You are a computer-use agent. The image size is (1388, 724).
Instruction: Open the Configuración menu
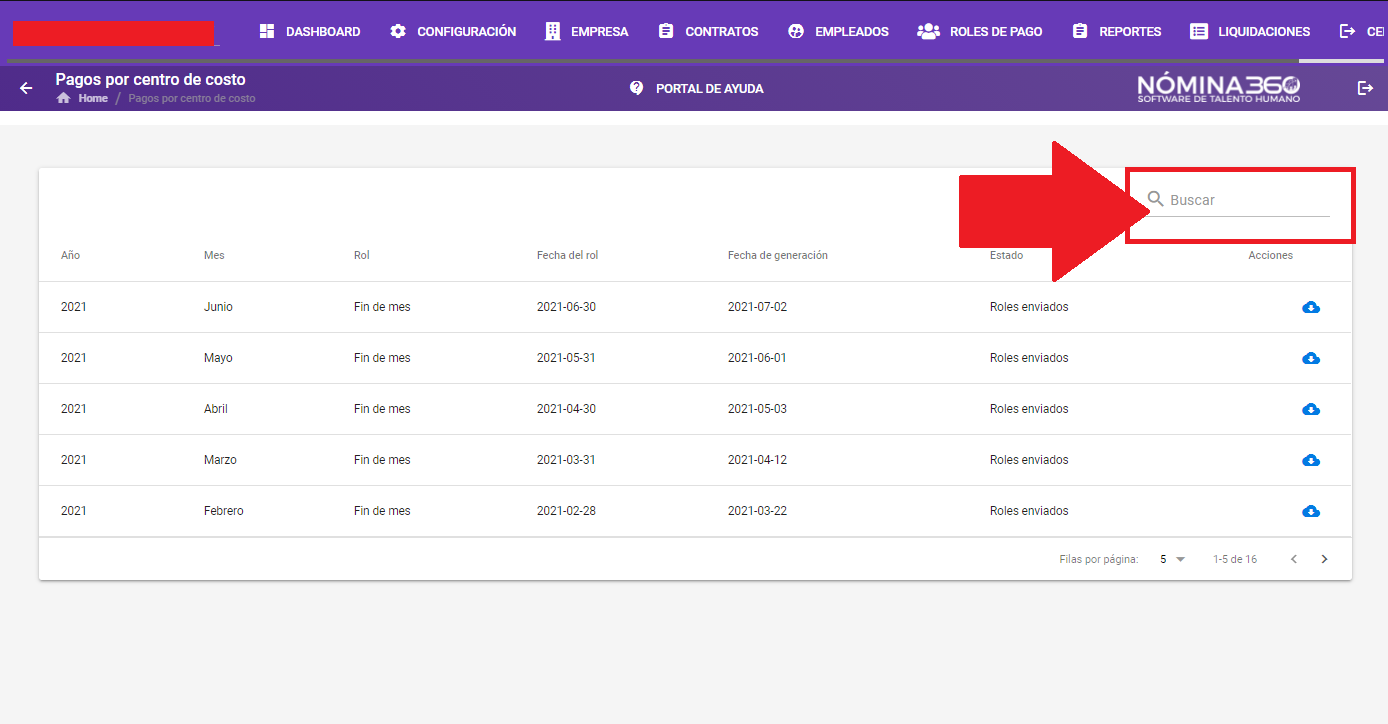click(453, 31)
